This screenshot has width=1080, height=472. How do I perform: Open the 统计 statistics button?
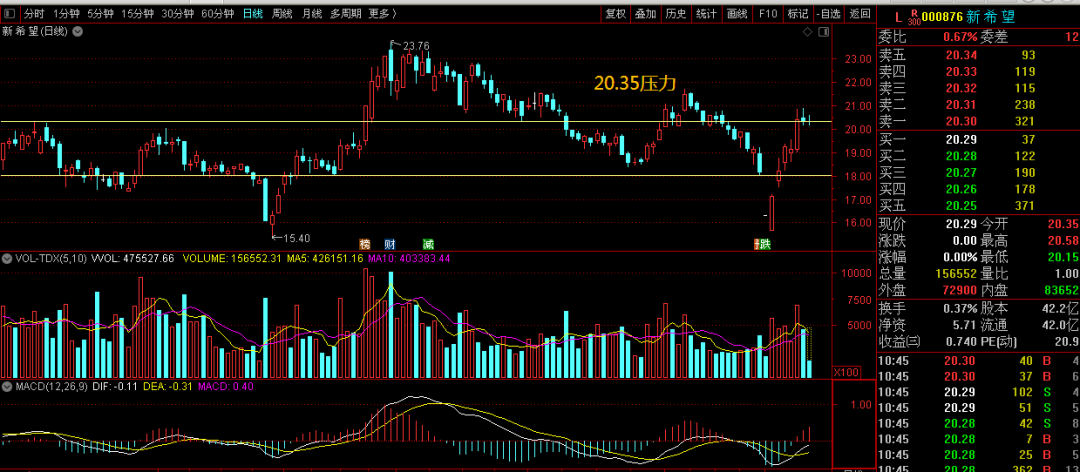coord(706,14)
